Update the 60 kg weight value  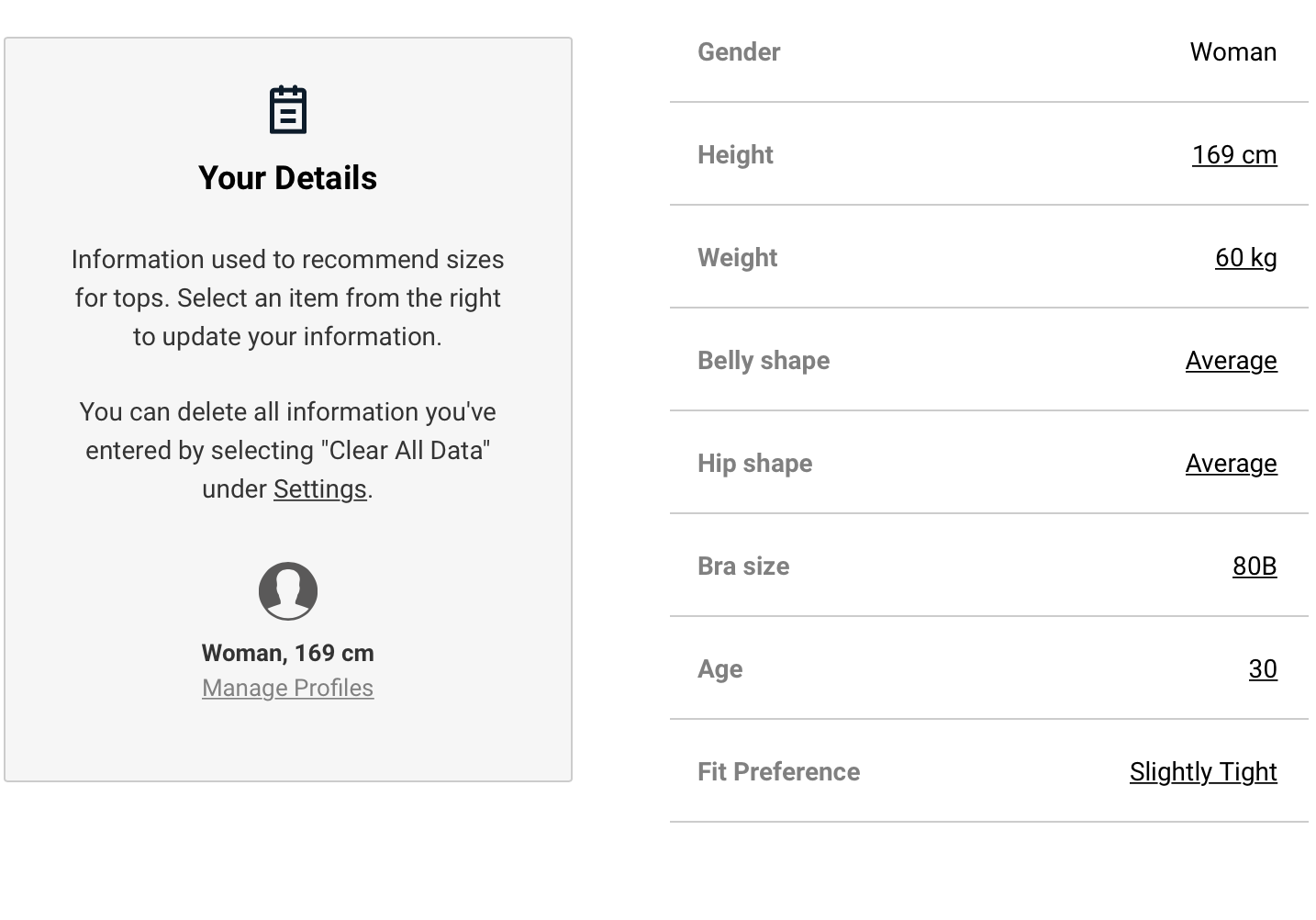(1245, 258)
